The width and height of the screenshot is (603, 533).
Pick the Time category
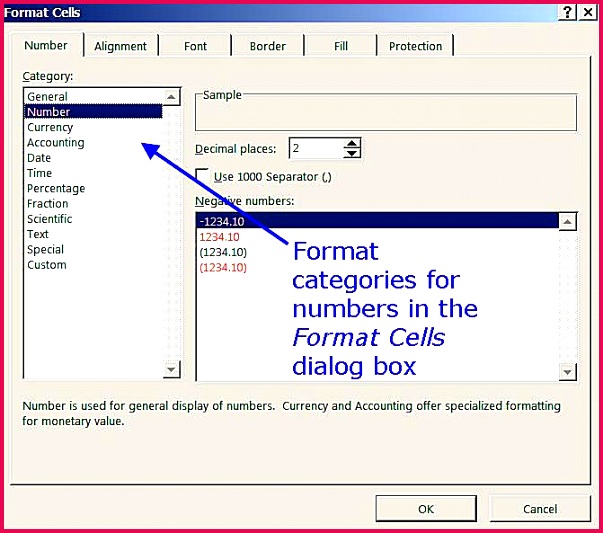pyautogui.click(x=93, y=173)
